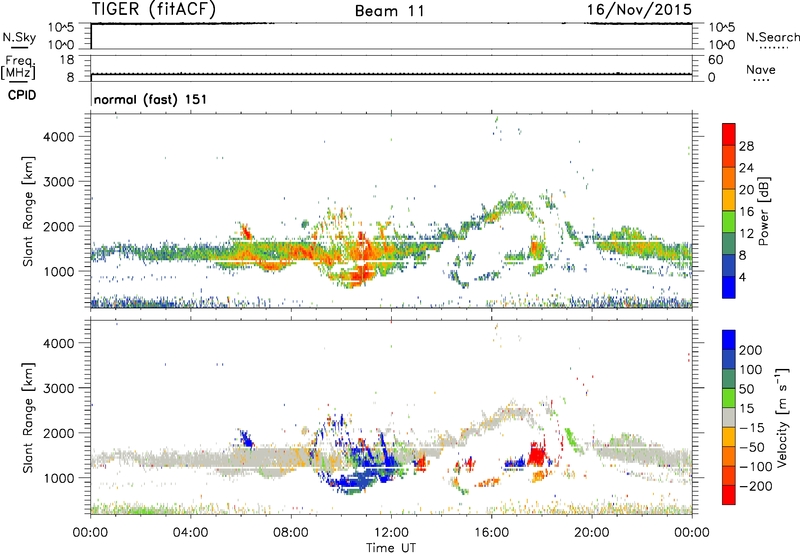The image size is (800, 554).
Task: Click the 1000 tick on power panel axis
Action: tap(58, 271)
